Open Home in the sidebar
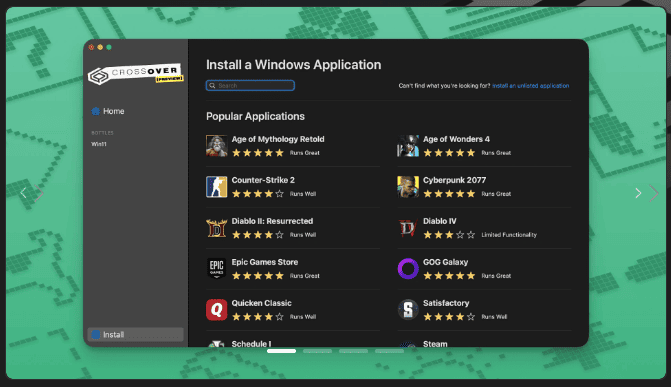This screenshot has width=671, height=387. [x=108, y=111]
